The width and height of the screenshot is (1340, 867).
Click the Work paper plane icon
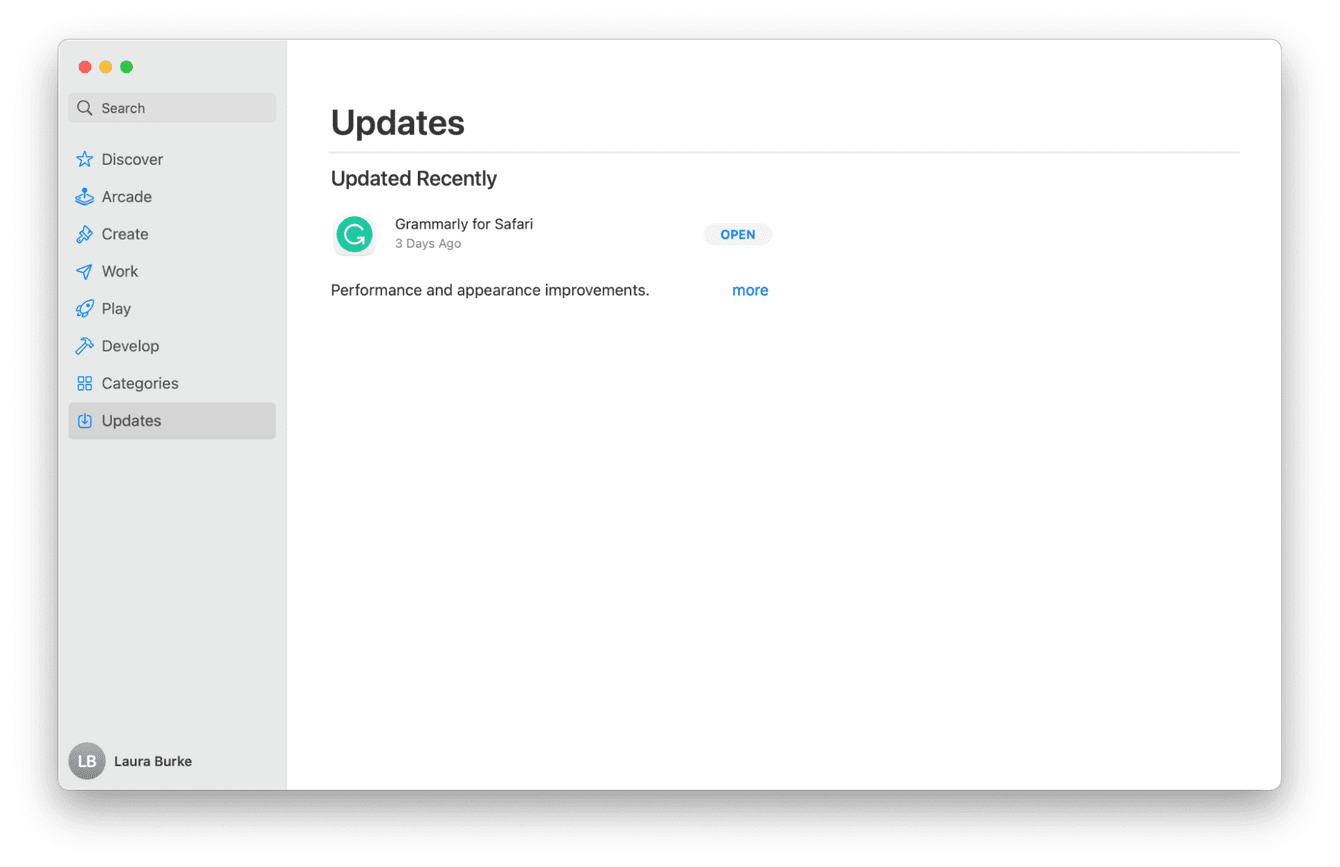(85, 272)
